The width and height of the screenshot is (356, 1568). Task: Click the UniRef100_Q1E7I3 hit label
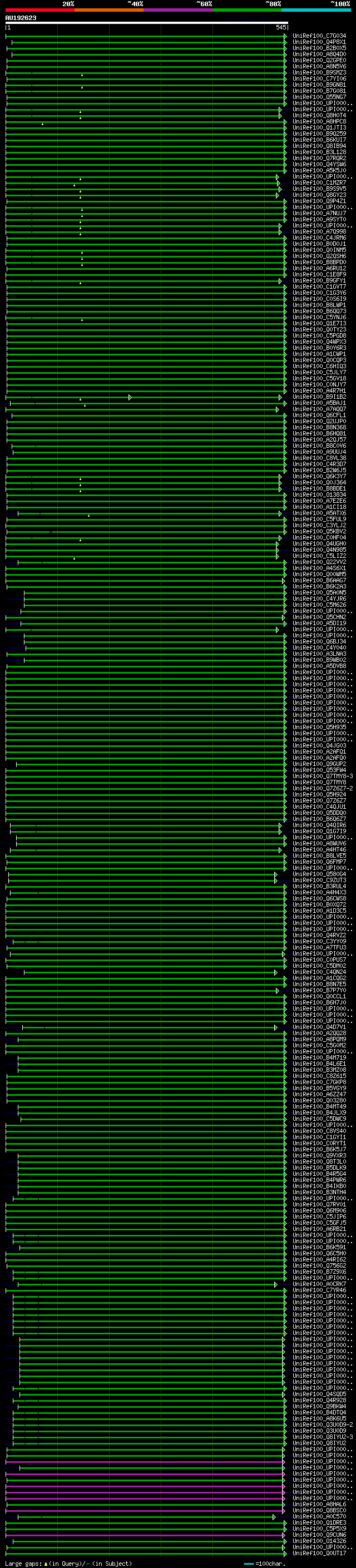pyautogui.click(x=319, y=323)
